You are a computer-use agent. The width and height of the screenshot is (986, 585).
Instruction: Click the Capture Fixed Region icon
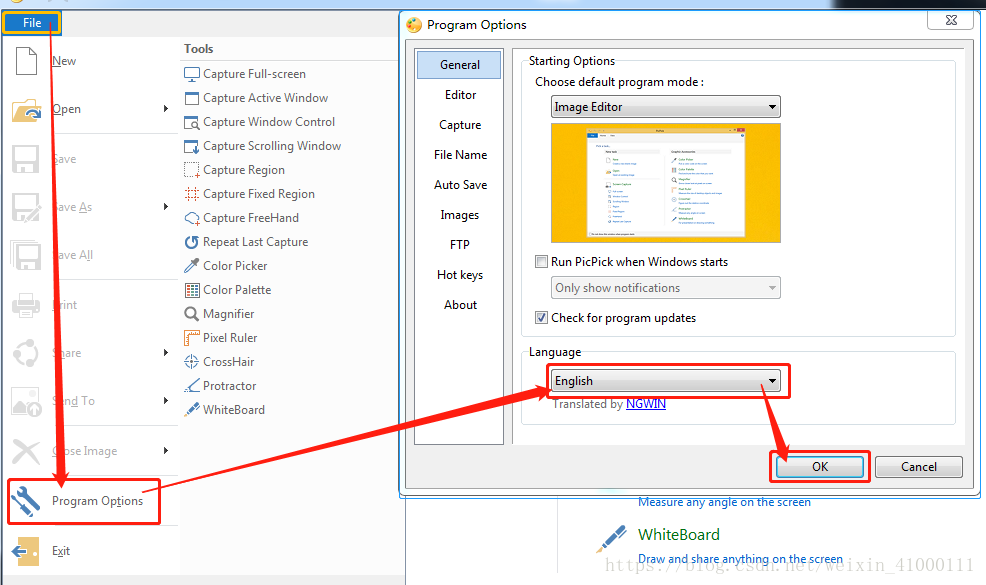192,194
